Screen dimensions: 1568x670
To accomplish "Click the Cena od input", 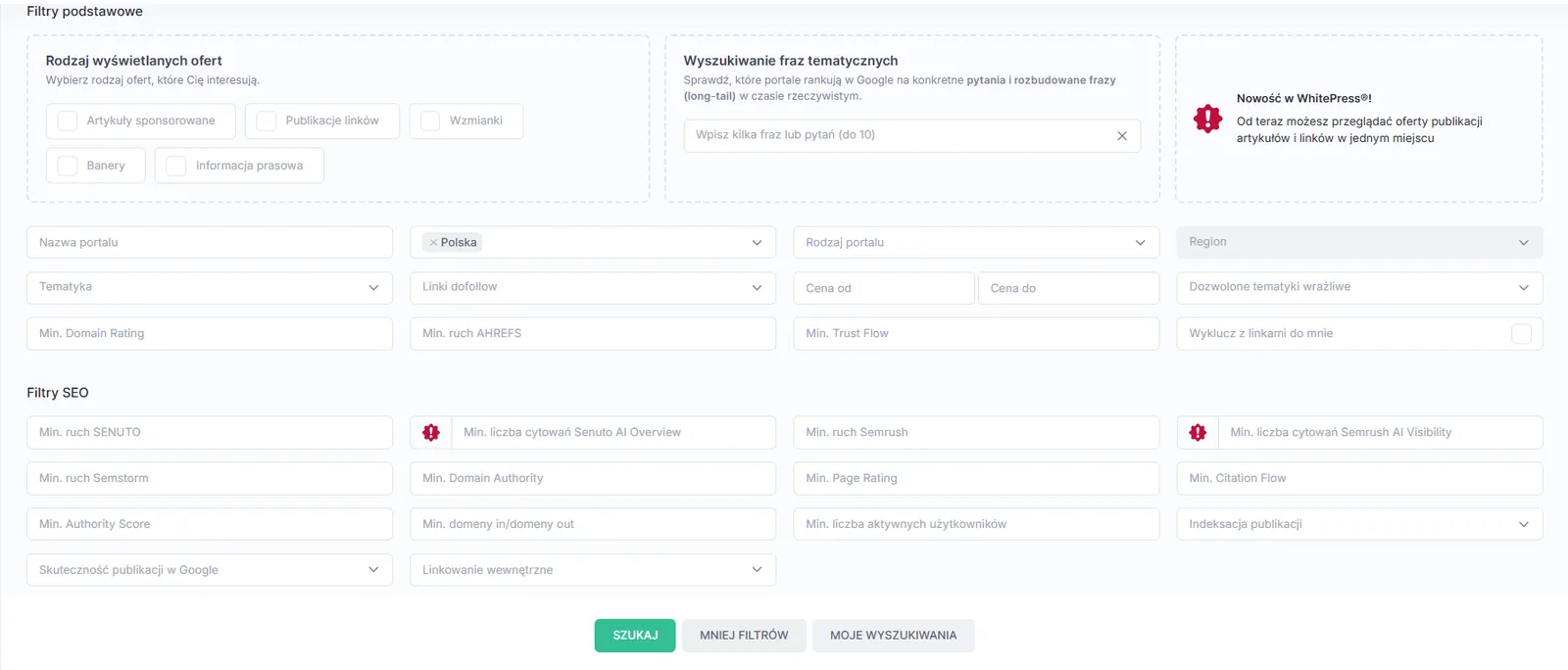I will point(884,288).
